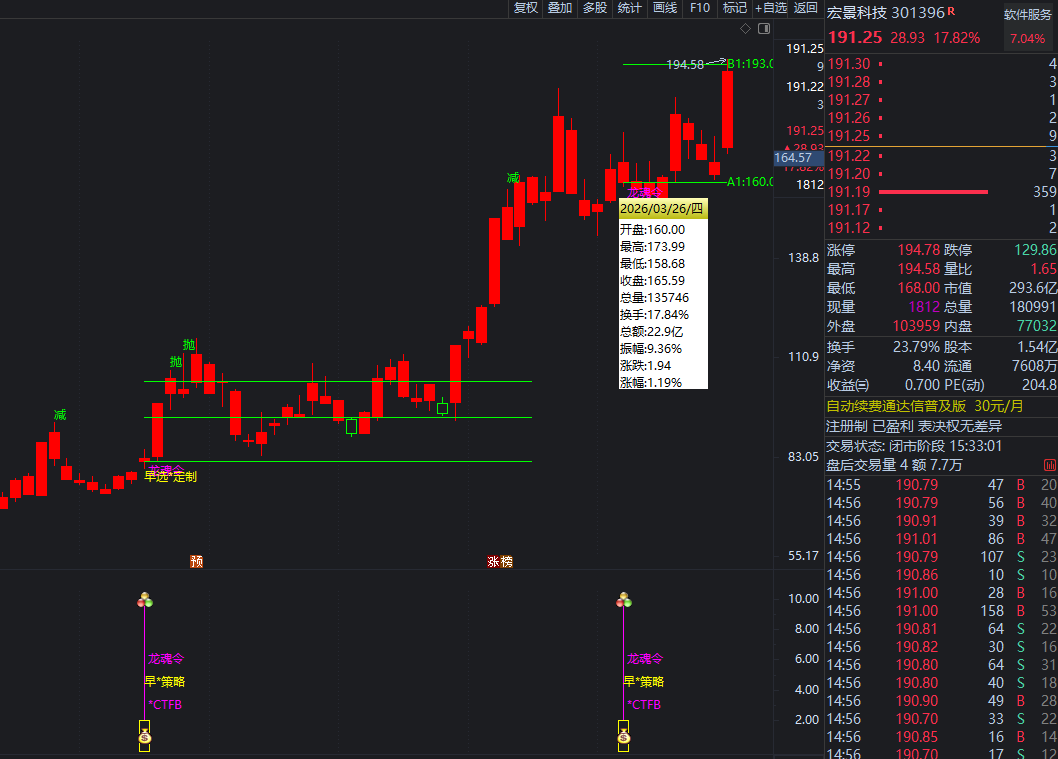Viewport: 1058px width, 759px height.
Task: Open the 复权 adjustment menu
Action: (x=526, y=8)
